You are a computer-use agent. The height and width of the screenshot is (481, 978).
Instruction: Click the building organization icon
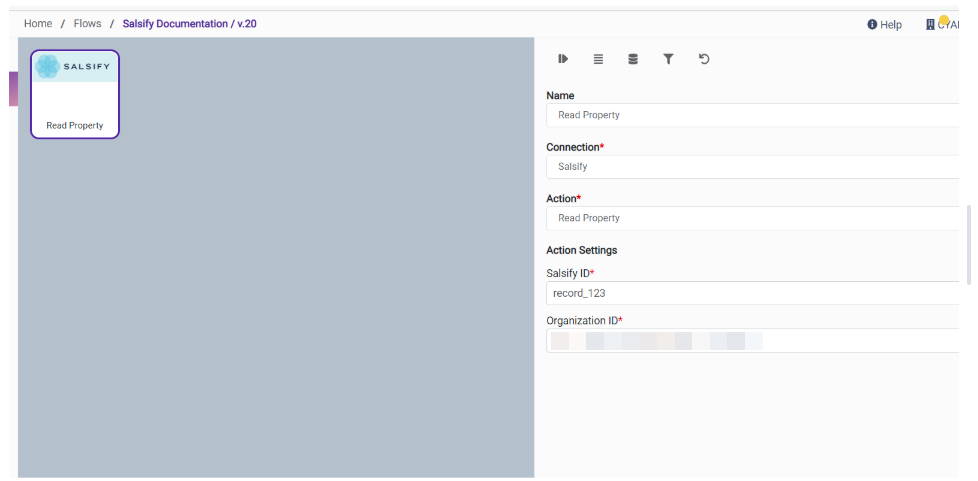(x=930, y=24)
